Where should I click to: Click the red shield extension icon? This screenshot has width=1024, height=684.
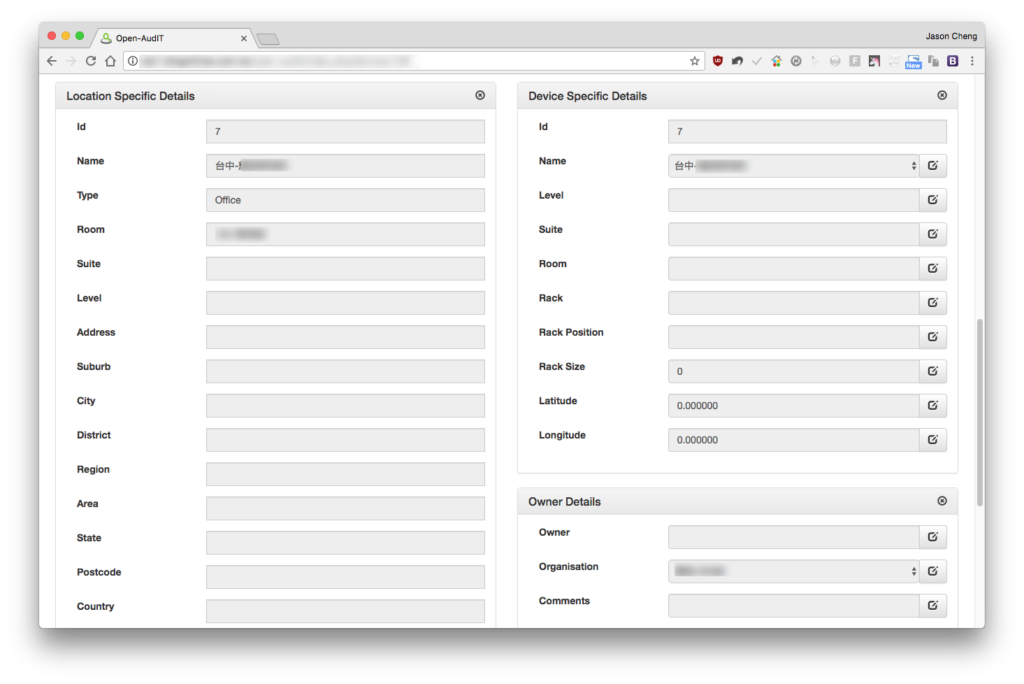click(x=718, y=61)
